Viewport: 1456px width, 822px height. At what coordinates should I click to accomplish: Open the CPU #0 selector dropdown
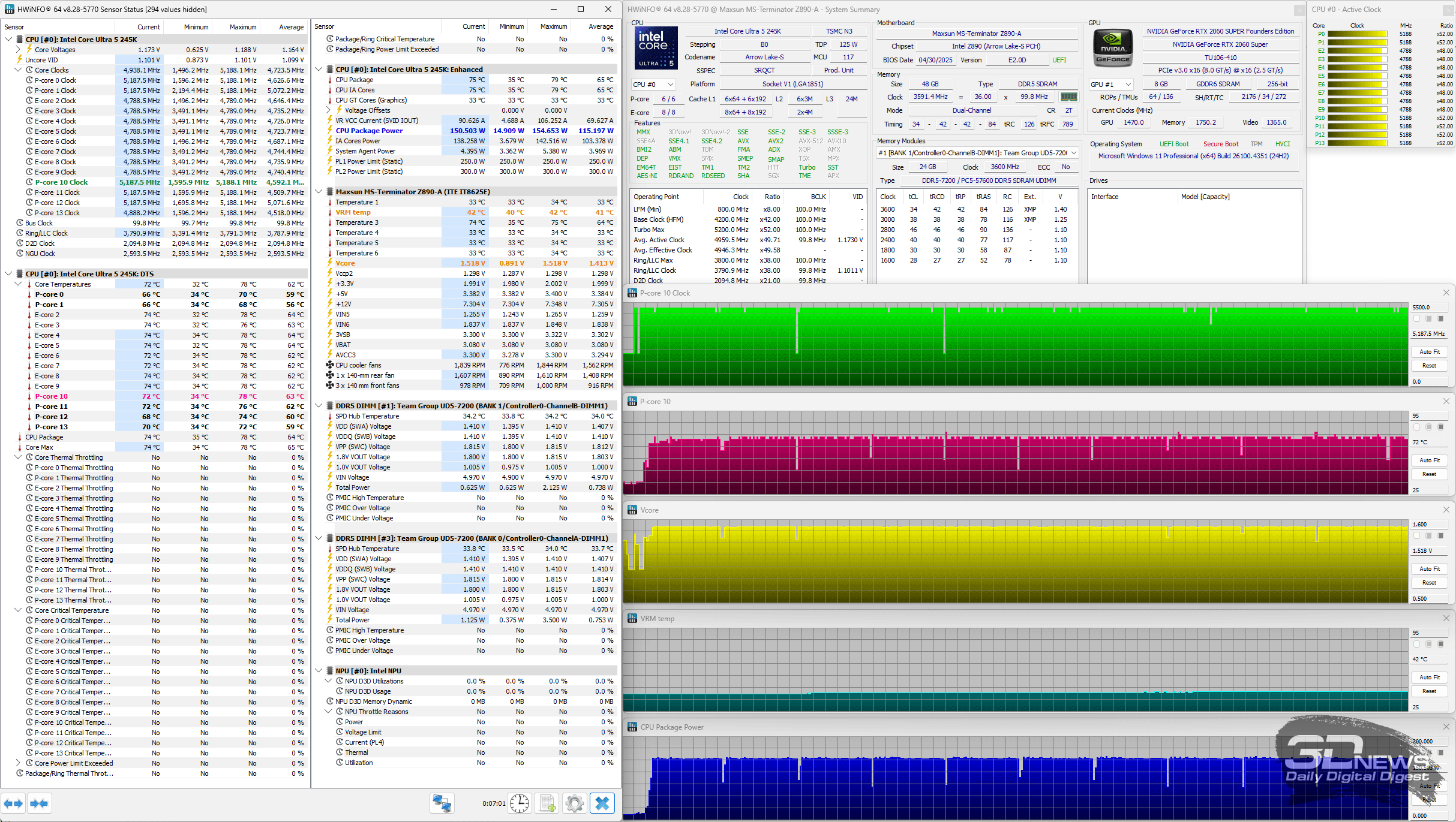coord(653,85)
